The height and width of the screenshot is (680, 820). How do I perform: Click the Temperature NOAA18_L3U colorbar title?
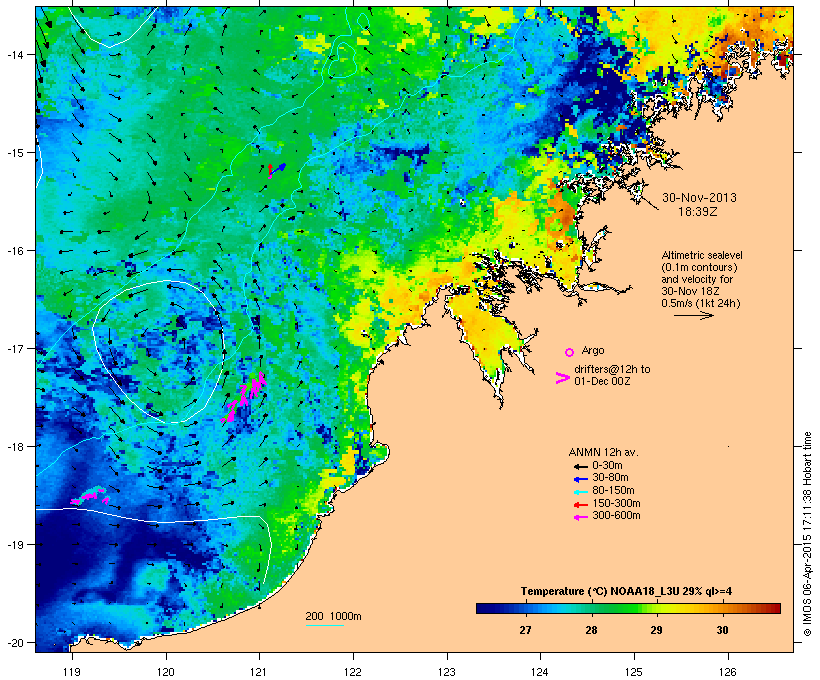pos(626,591)
